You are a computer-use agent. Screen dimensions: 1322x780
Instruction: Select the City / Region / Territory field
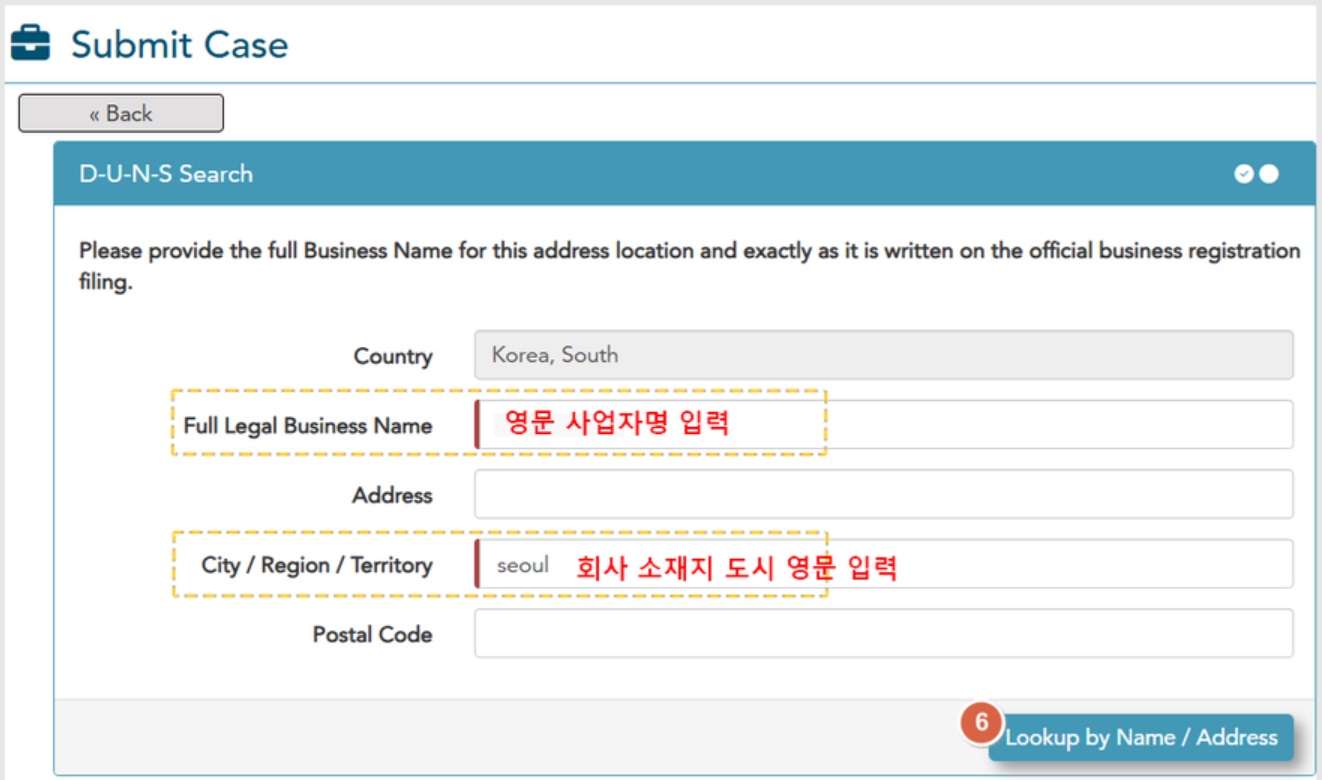click(884, 564)
